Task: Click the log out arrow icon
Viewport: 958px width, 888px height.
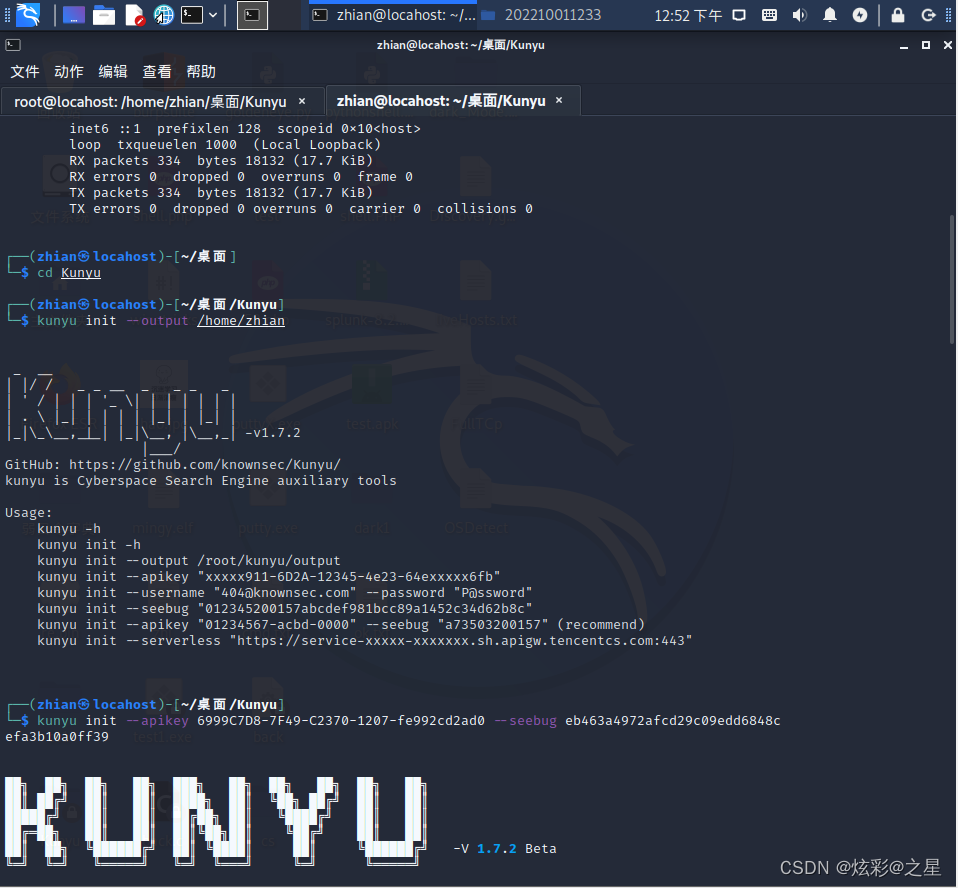Action: [929, 15]
